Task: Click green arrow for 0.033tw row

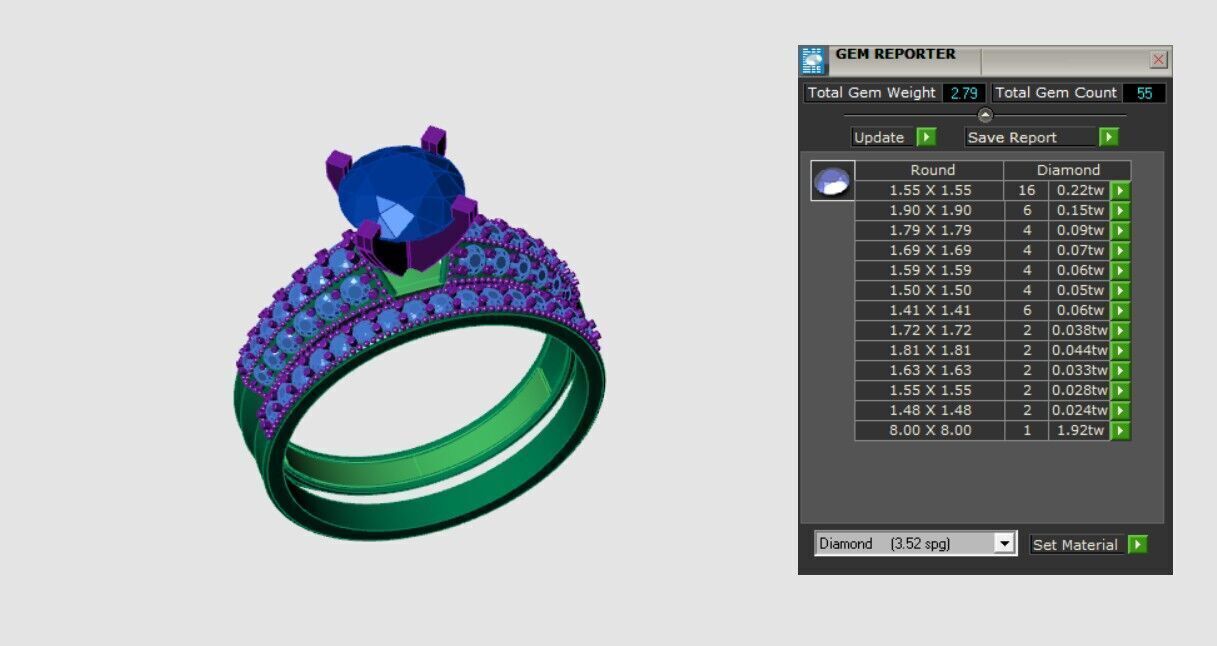Action: (1120, 370)
